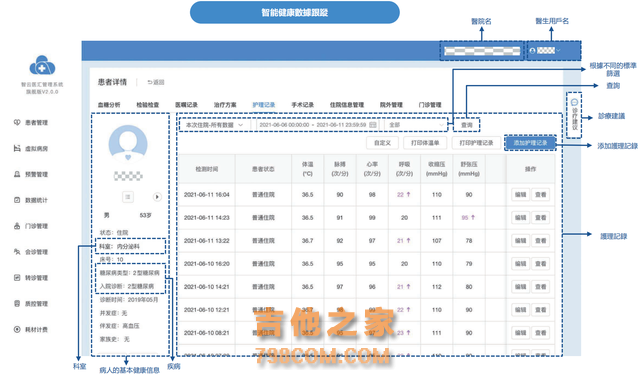Click 查看 for the 2021-06-11 13:22 record
Viewport: 640px width, 375px height.
tap(541, 241)
